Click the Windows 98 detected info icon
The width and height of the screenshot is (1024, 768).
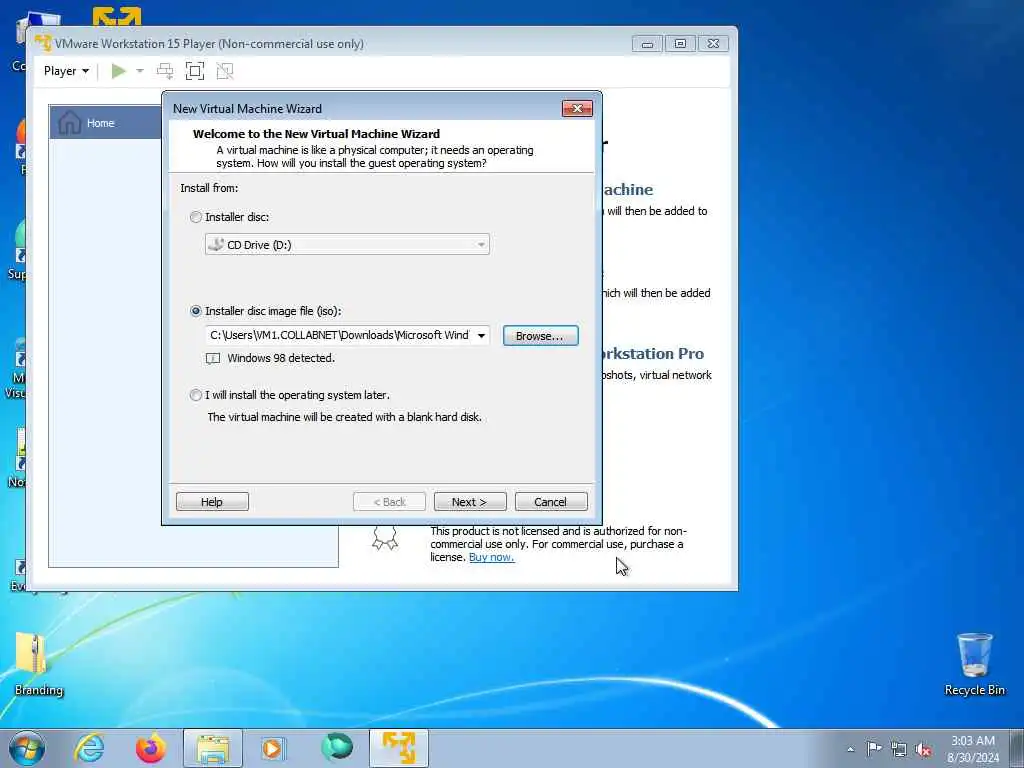(213, 358)
